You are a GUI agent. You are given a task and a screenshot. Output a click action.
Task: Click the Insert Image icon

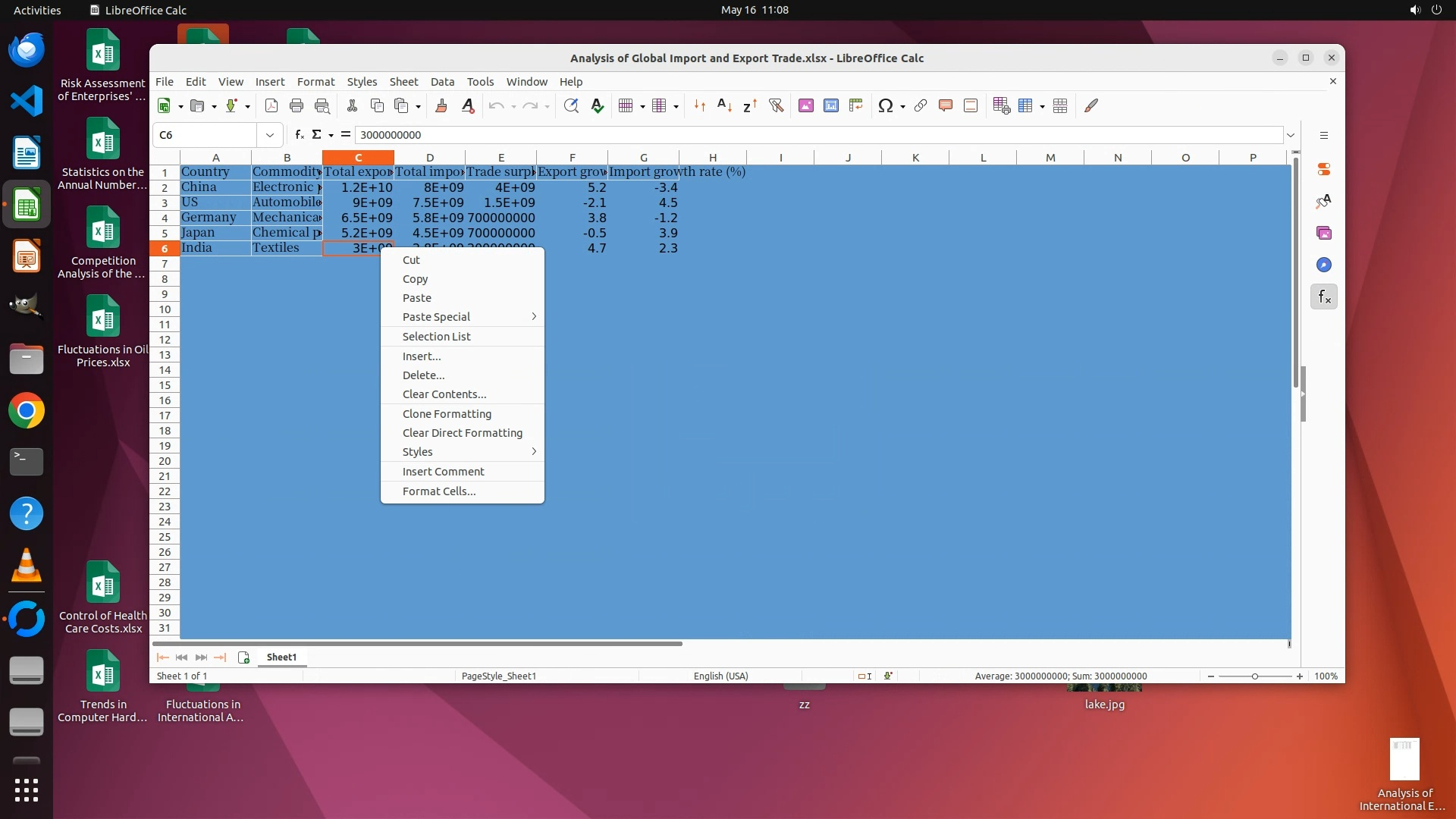(806, 106)
